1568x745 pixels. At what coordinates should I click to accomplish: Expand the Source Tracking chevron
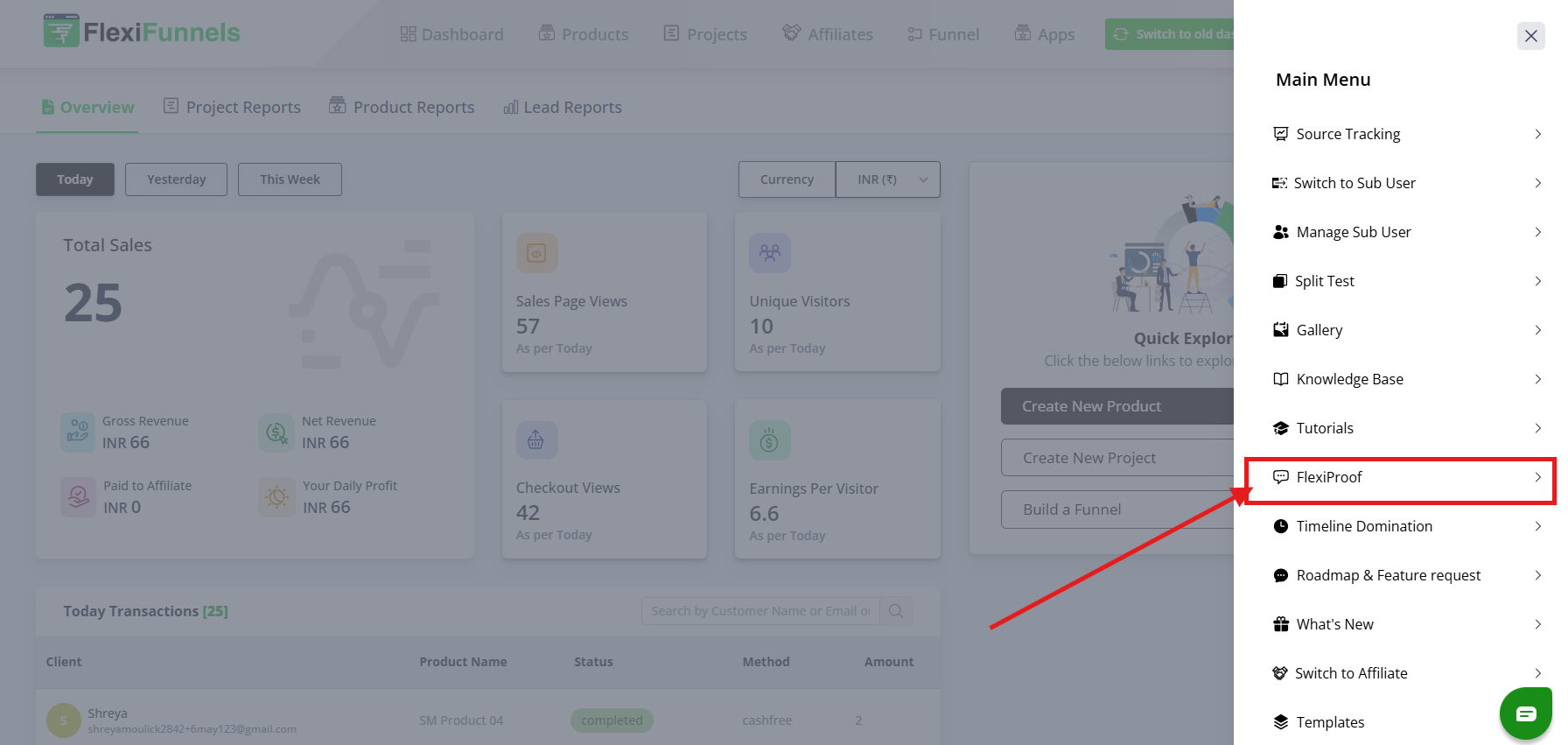click(x=1537, y=134)
